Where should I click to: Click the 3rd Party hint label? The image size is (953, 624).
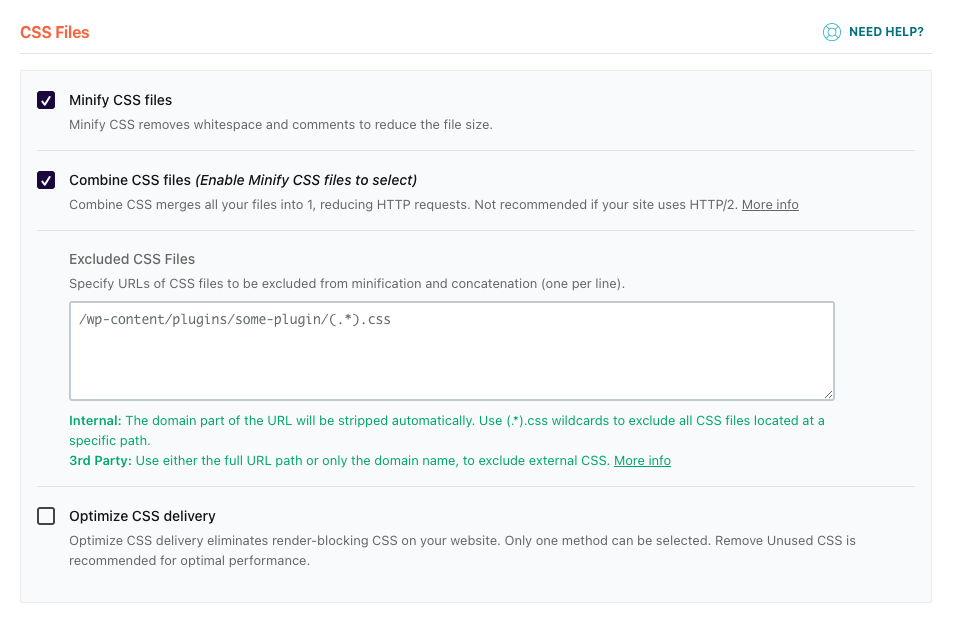point(100,461)
